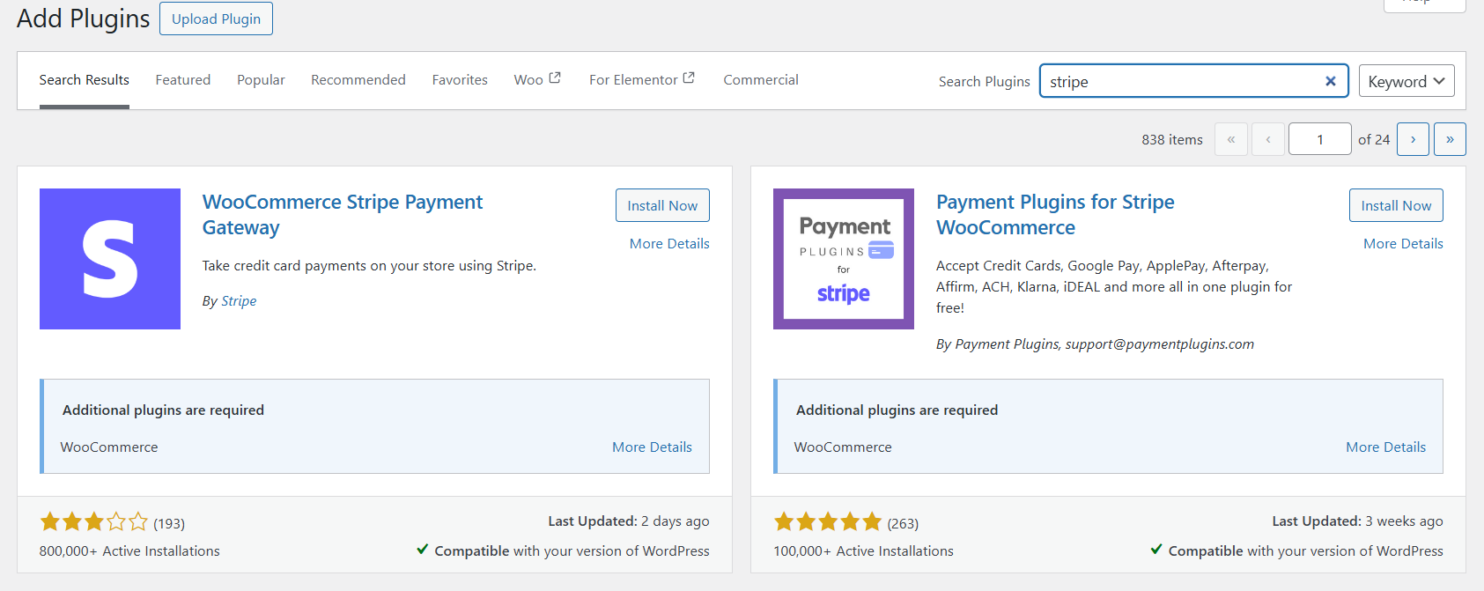
Task: Install WooCommerce Stripe Payment Gateway now
Action: point(662,205)
